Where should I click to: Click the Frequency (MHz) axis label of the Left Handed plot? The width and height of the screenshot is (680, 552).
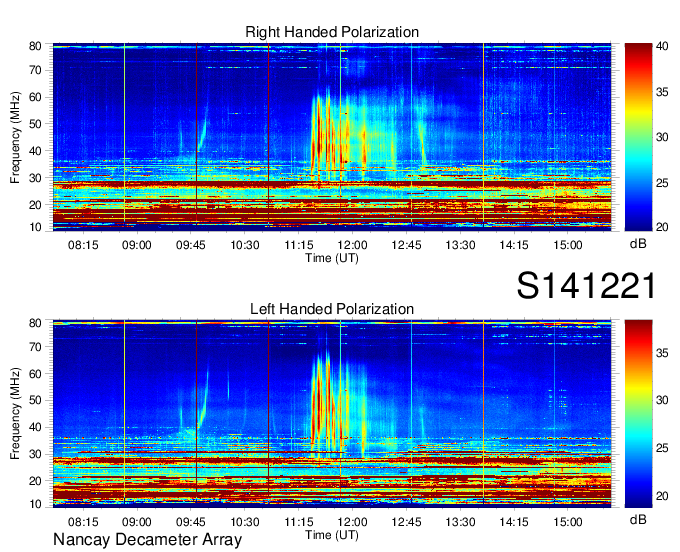[15, 413]
